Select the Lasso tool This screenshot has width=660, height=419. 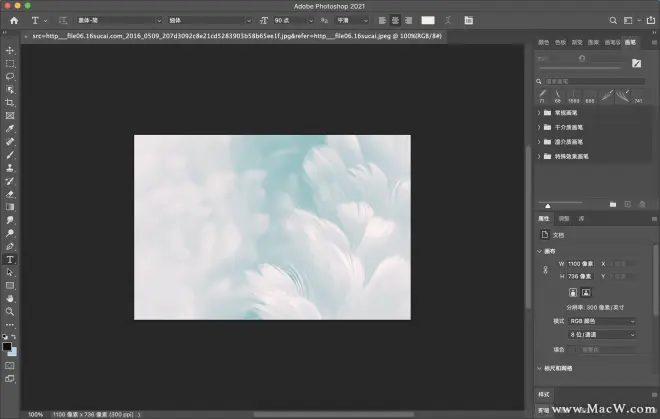point(10,76)
